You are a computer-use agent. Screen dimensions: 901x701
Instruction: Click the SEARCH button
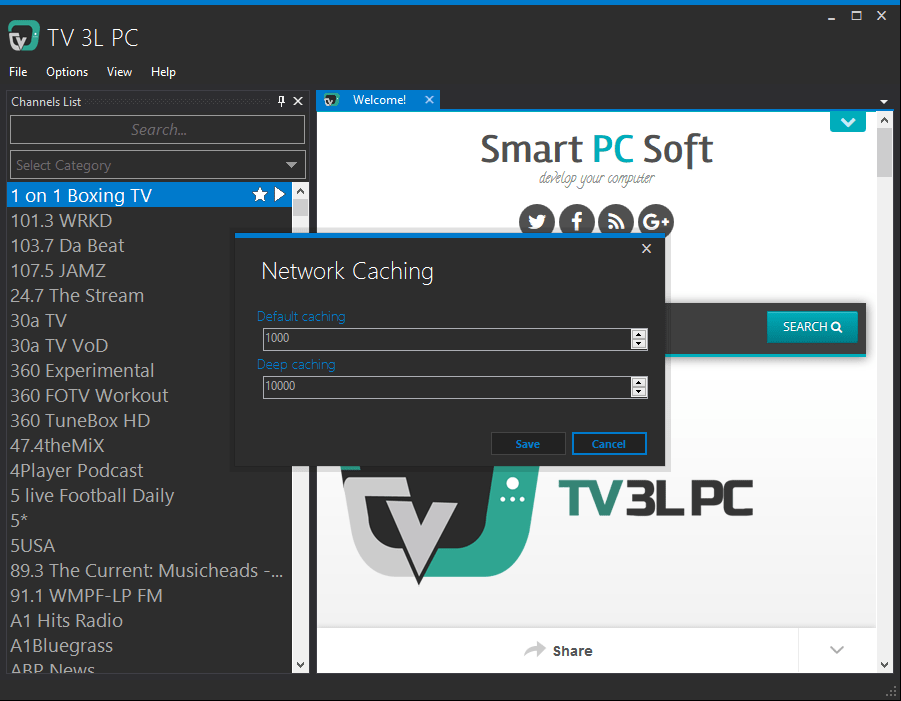click(812, 326)
